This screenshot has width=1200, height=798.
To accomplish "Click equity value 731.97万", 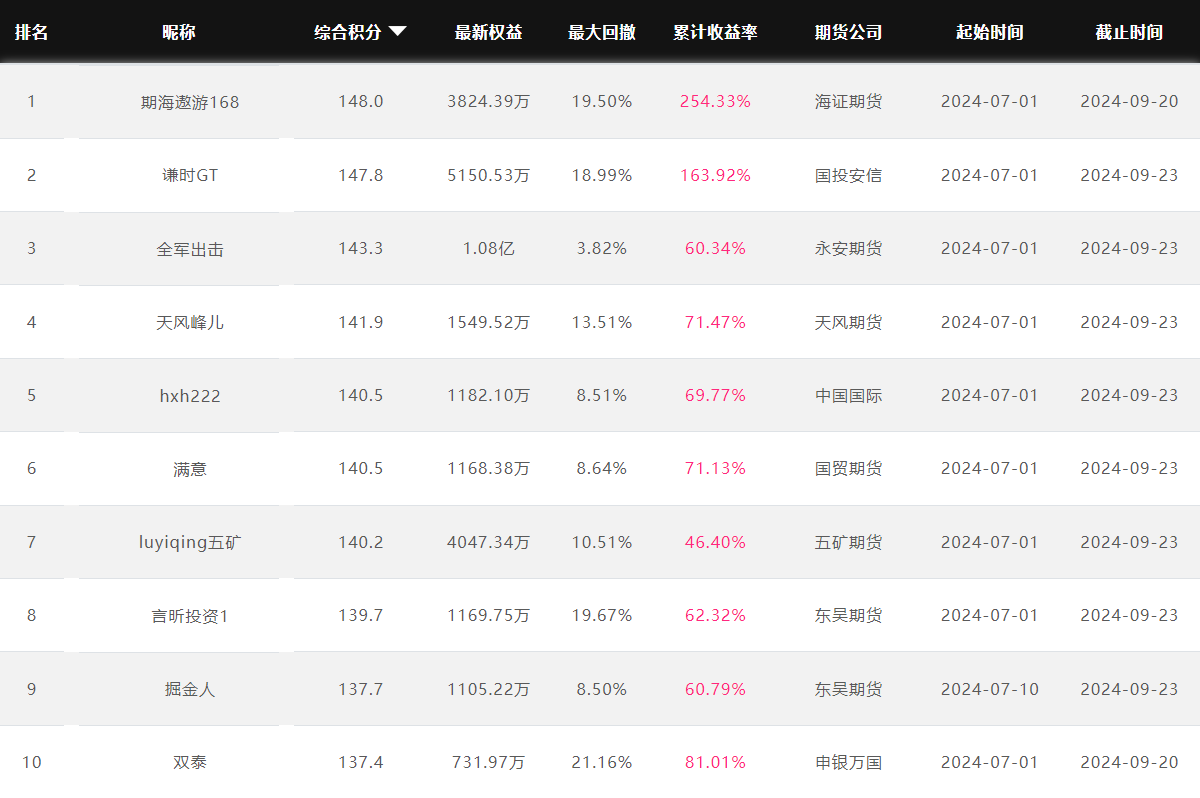I will coord(488,763).
